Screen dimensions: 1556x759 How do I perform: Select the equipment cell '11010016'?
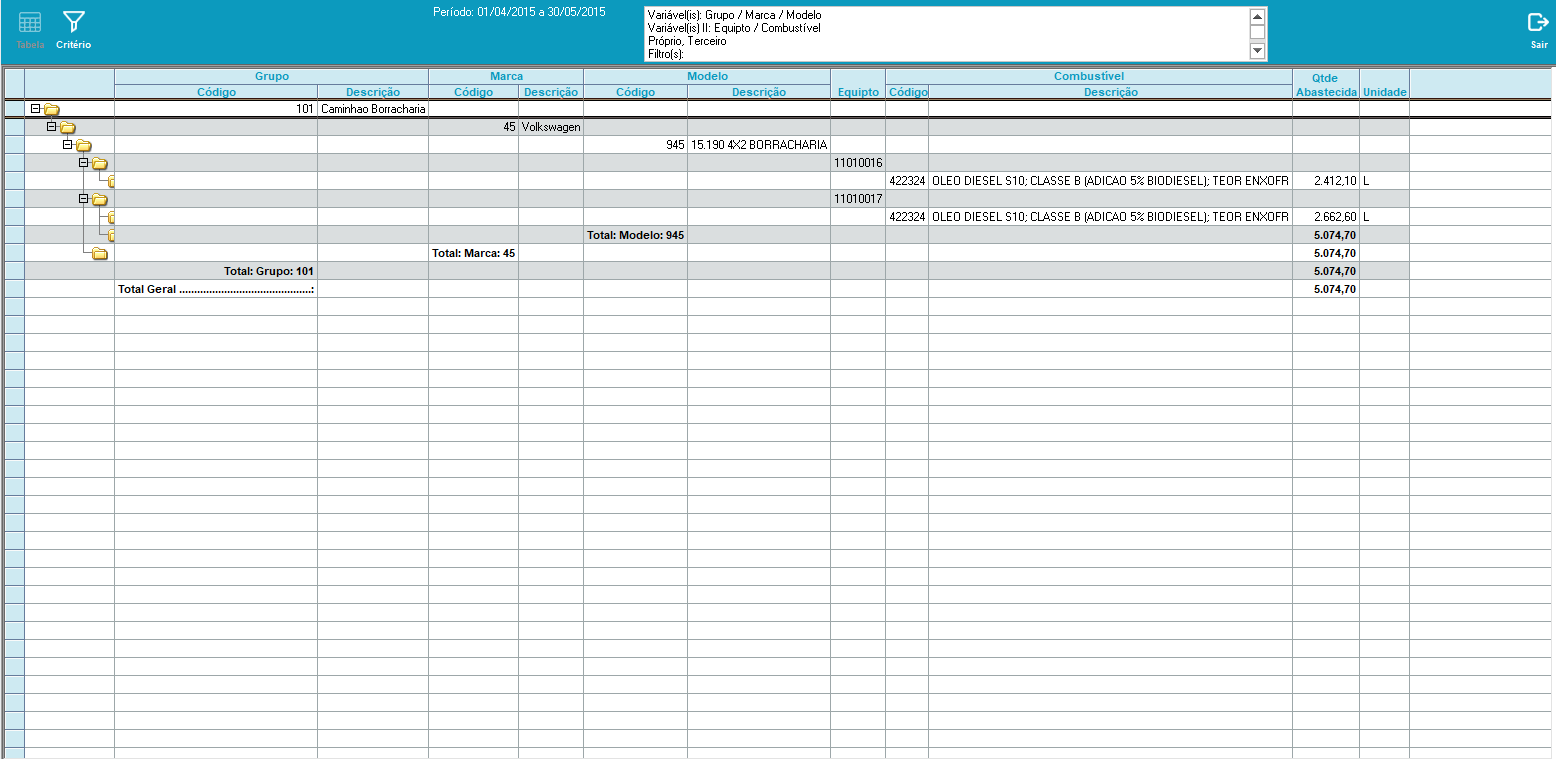(858, 164)
